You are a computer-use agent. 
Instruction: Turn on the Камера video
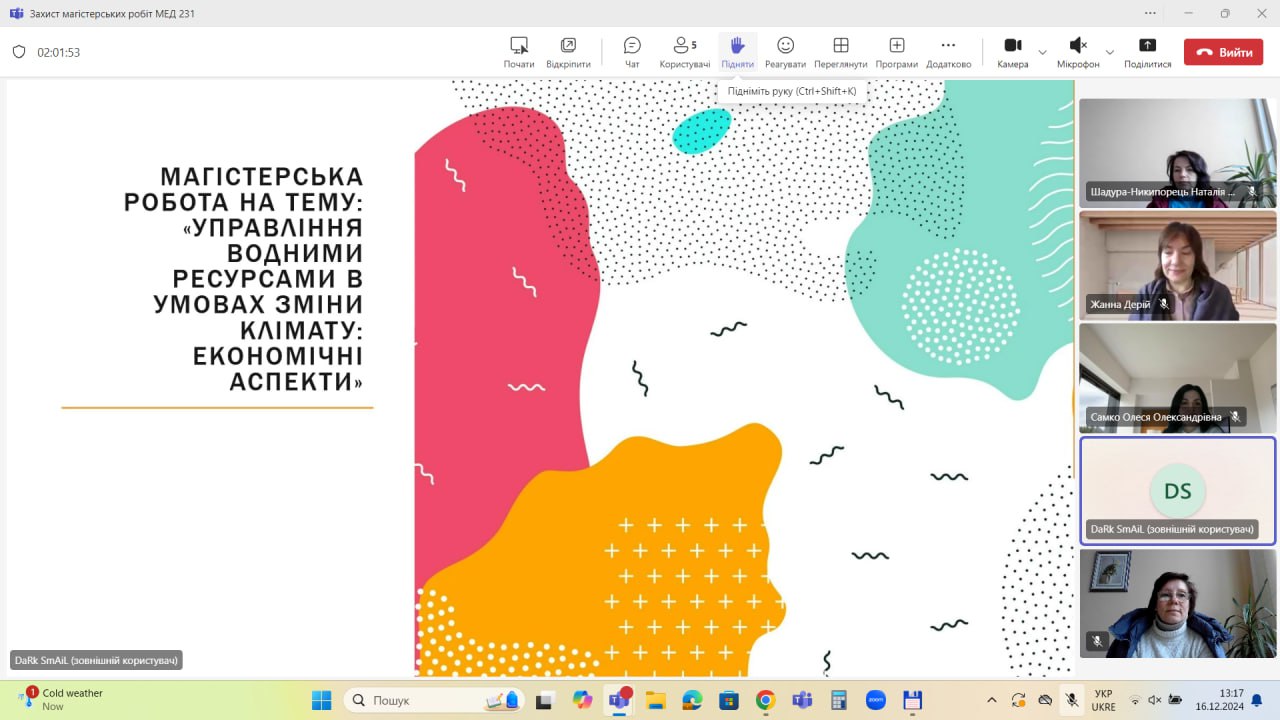tap(1012, 52)
